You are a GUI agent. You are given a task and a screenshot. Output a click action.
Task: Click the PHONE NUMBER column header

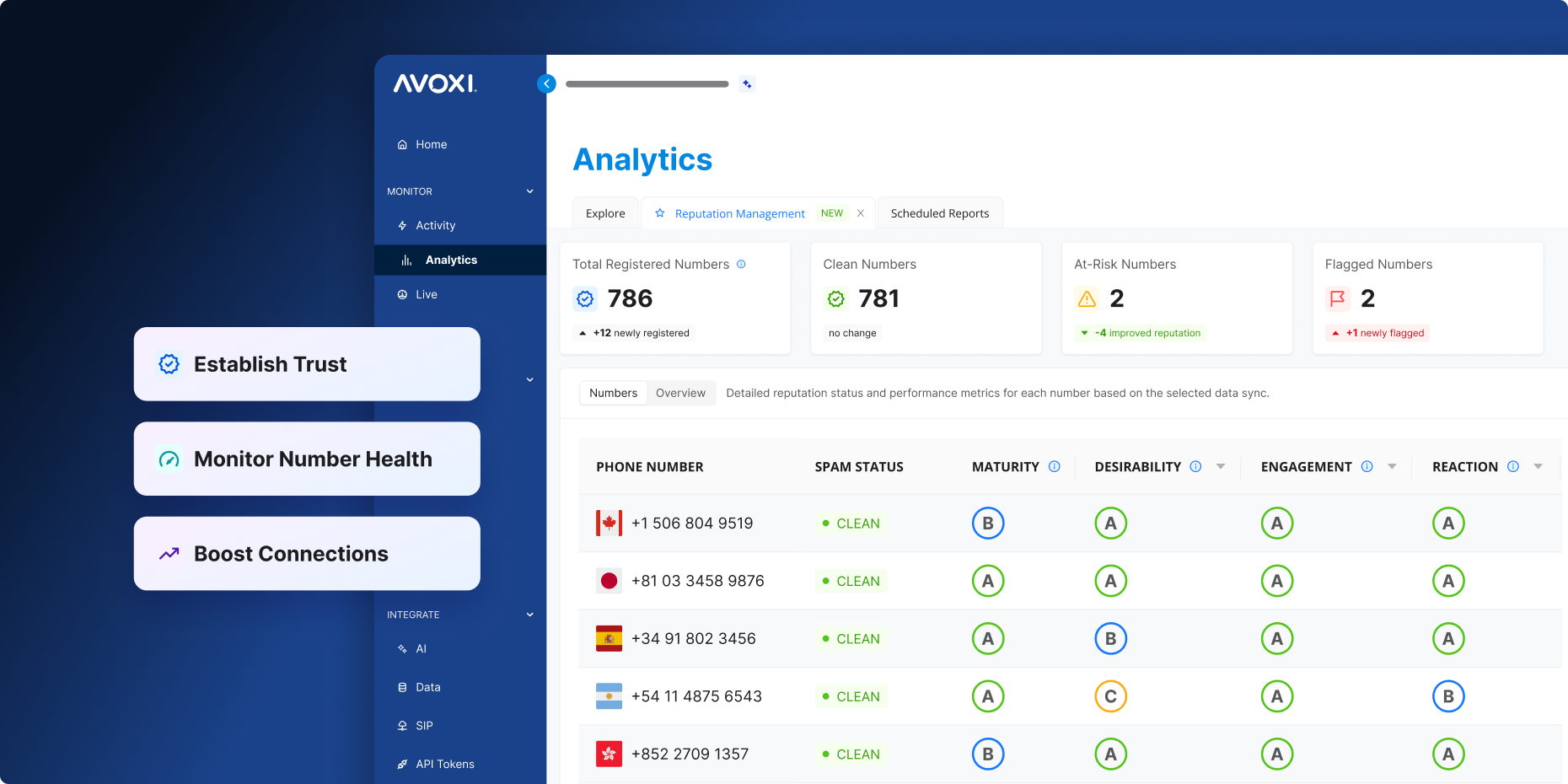(x=650, y=467)
